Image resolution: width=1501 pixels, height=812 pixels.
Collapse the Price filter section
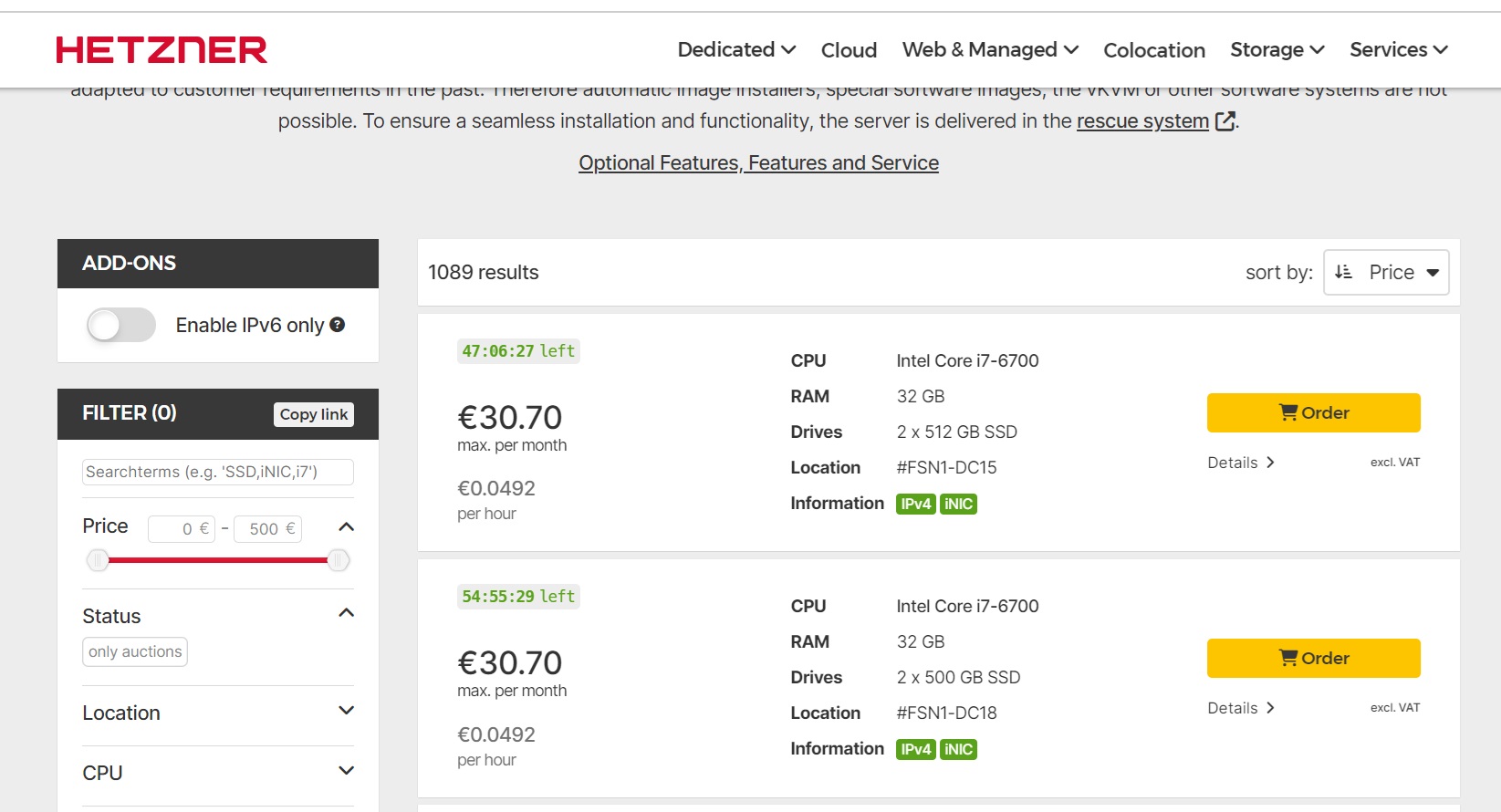[346, 527]
